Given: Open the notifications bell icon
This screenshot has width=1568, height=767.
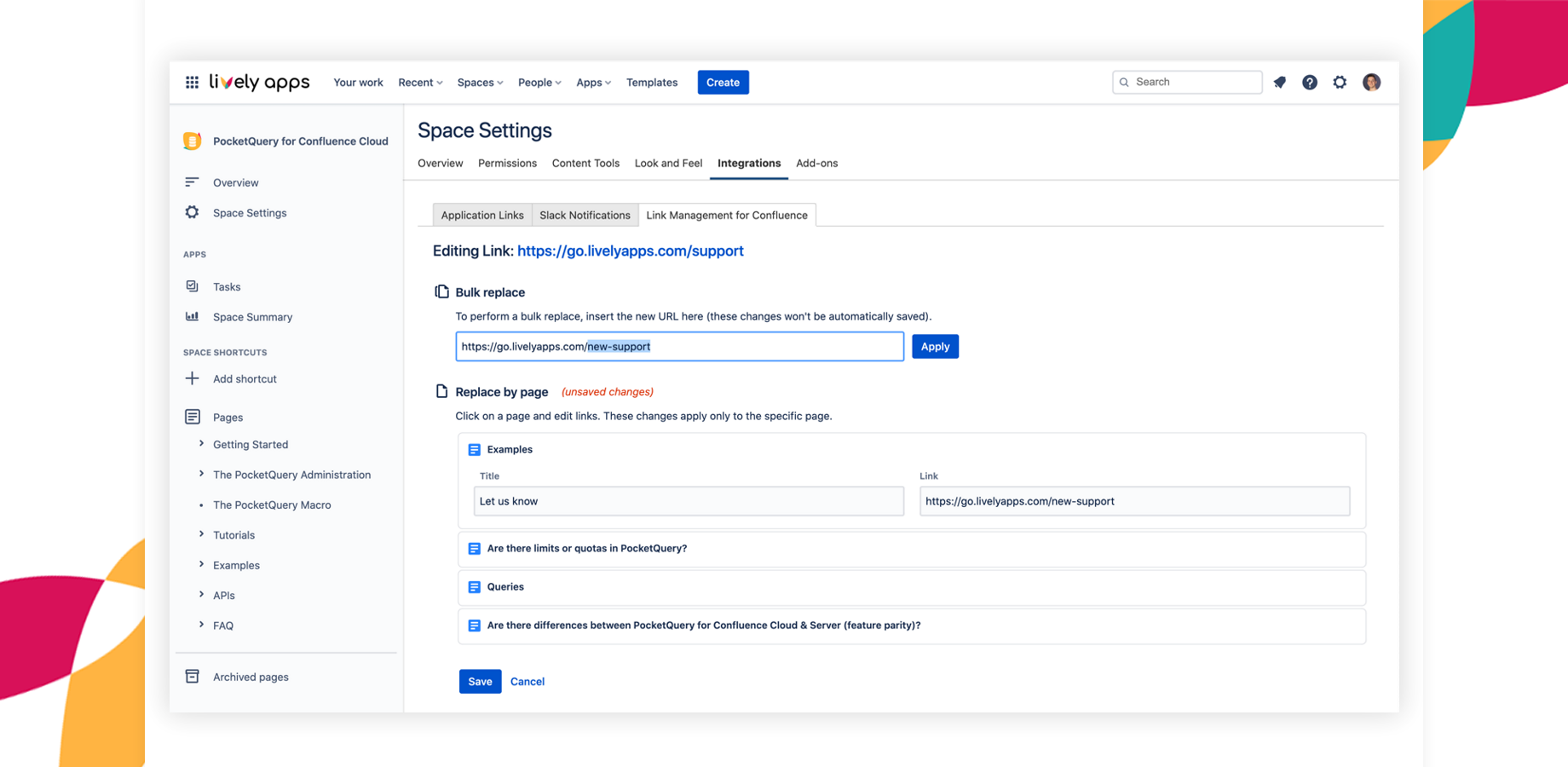Looking at the screenshot, I should [x=1279, y=82].
